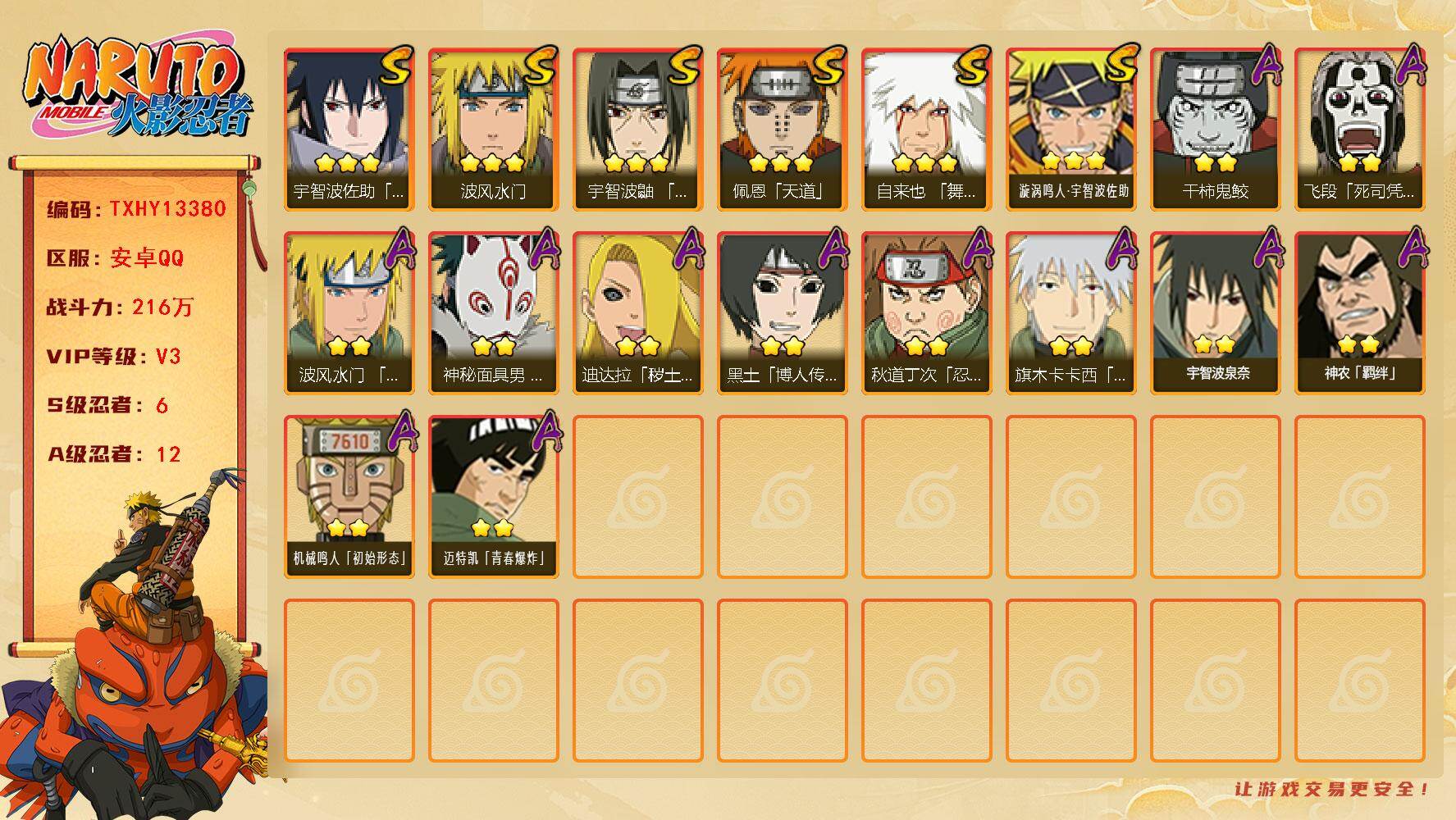This screenshot has height=820, width=1456.
Task: Open the 秋道丁次 ninja card
Action: (x=926, y=313)
